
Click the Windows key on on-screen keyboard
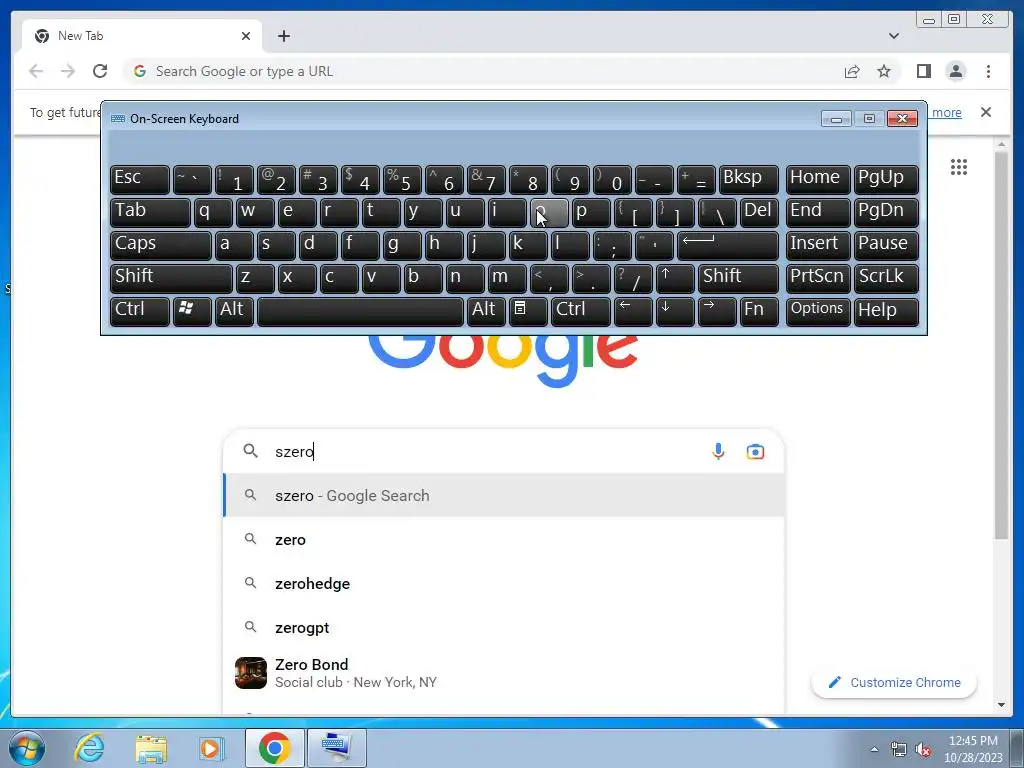(192, 310)
